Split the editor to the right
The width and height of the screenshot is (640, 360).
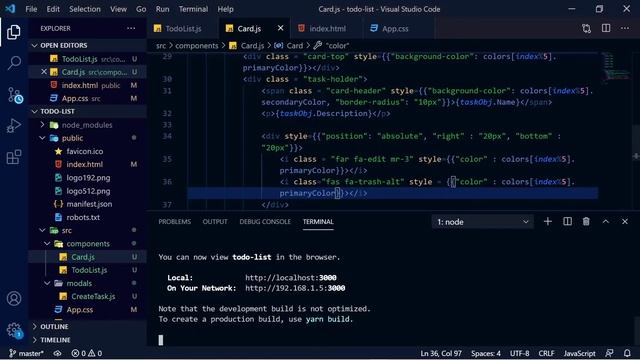[x=606, y=28]
